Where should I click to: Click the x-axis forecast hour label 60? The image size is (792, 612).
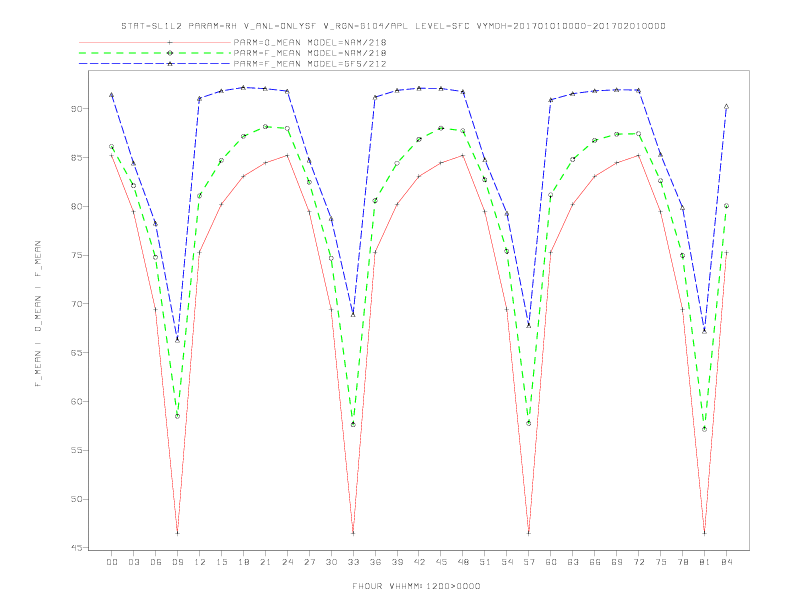pyautogui.click(x=551, y=562)
